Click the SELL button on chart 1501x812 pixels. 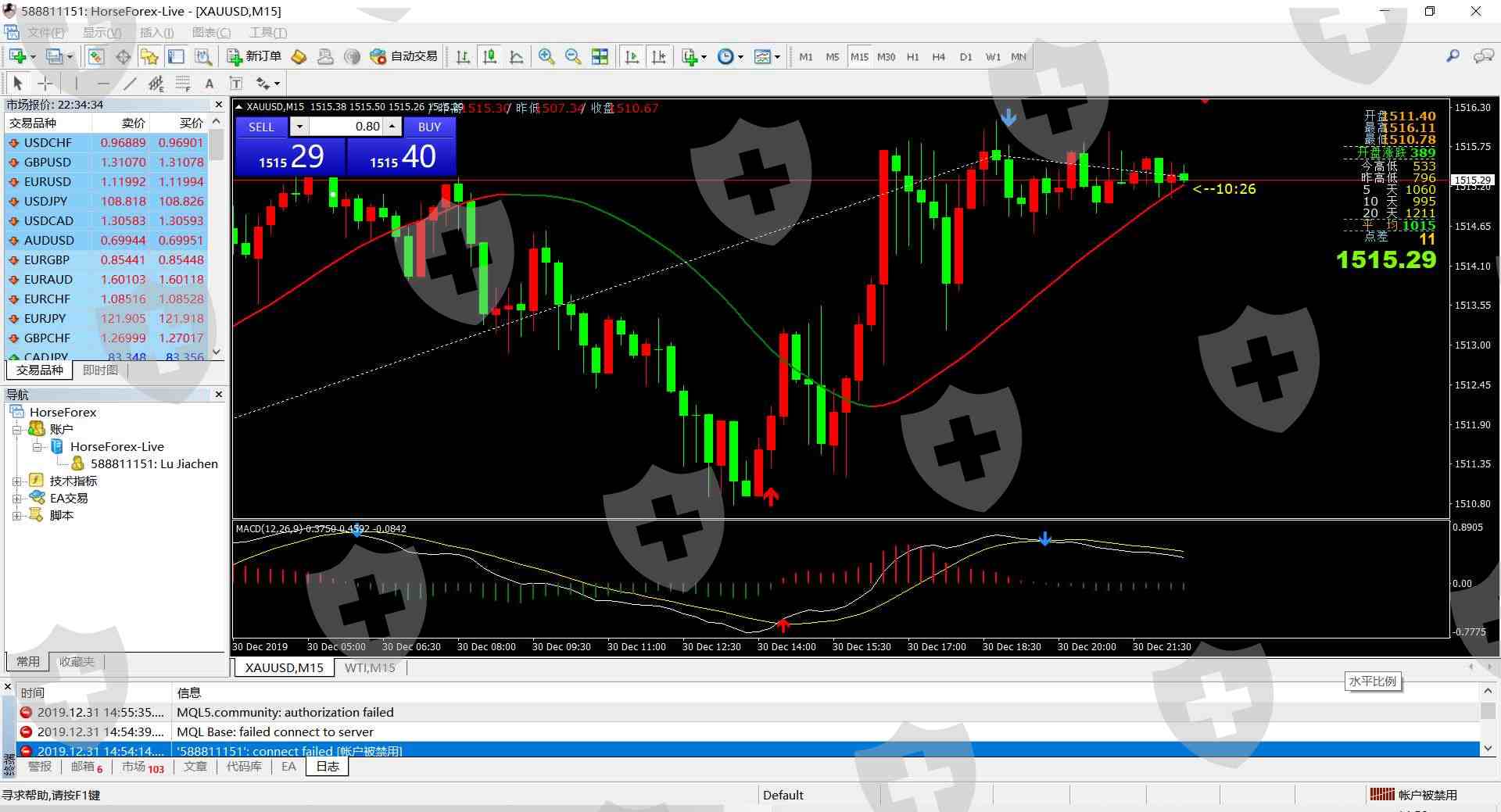tap(261, 127)
